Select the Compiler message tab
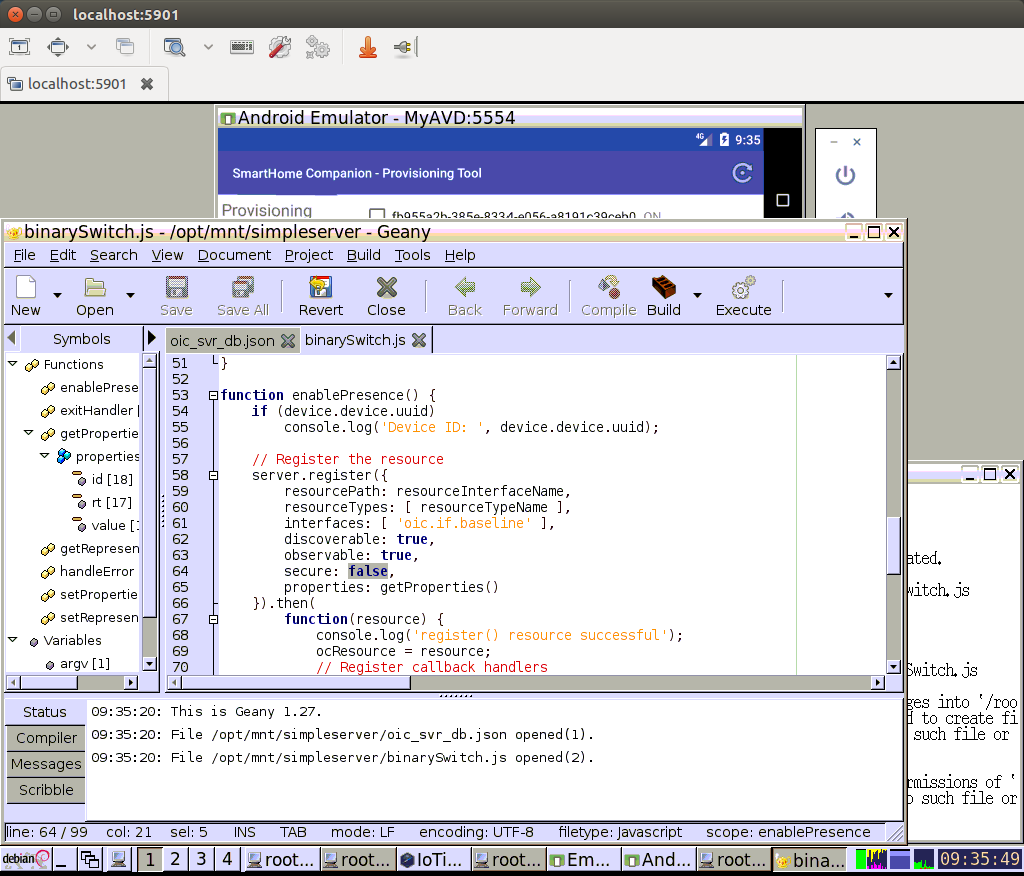The image size is (1024, 876). tap(46, 738)
